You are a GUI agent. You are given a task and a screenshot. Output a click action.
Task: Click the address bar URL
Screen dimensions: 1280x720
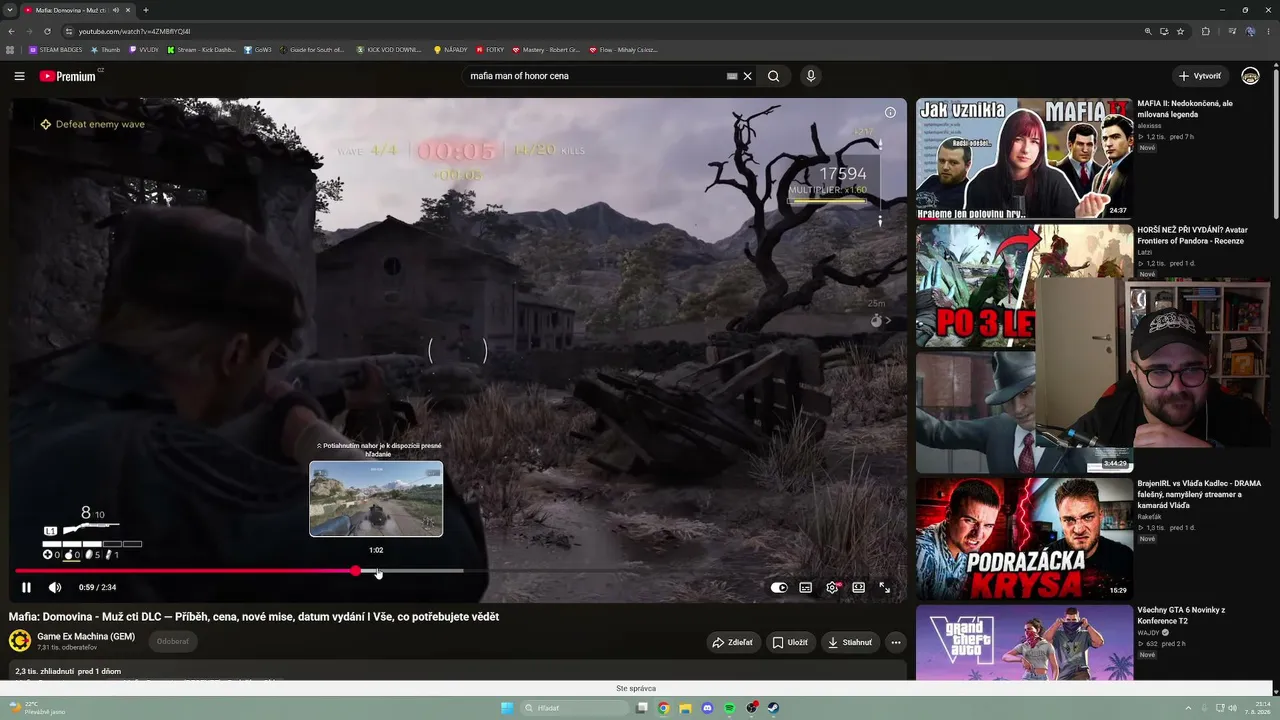(x=134, y=31)
